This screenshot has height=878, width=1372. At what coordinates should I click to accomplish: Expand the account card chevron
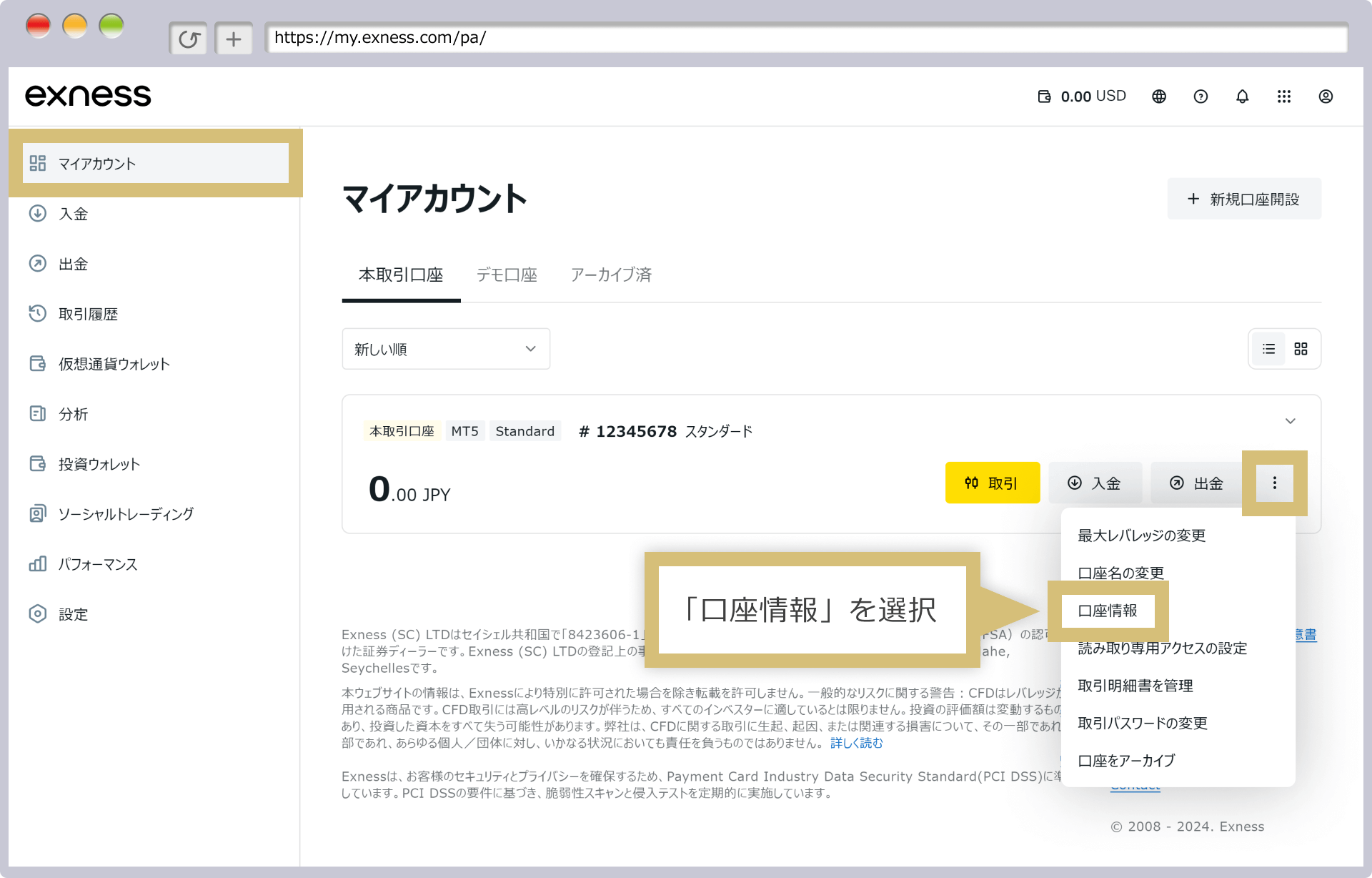tap(1290, 421)
